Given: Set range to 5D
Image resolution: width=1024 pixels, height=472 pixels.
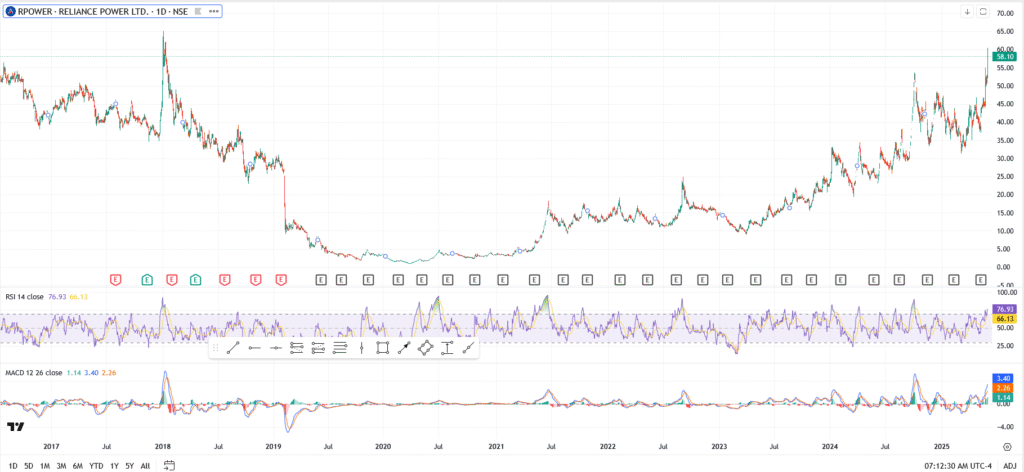Looking at the screenshot, I should (x=29, y=465).
